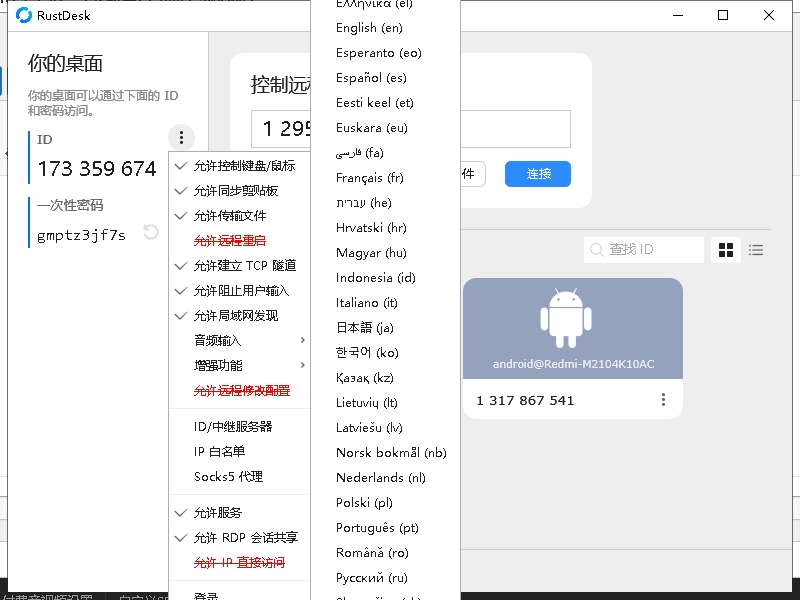
Task: Open options for the android Redmi card
Action: (663, 399)
